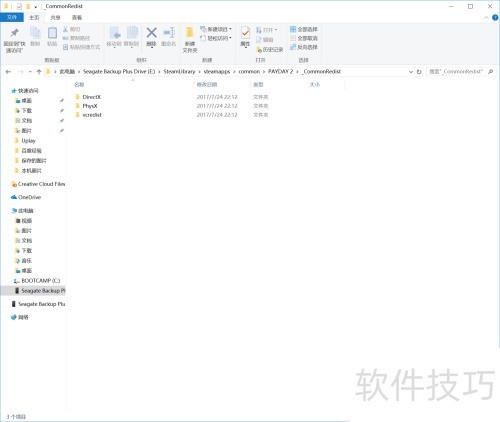Click the PAYDAY 2 breadcrumb segment
Screen dimensions: 500x422
(x=280, y=72)
